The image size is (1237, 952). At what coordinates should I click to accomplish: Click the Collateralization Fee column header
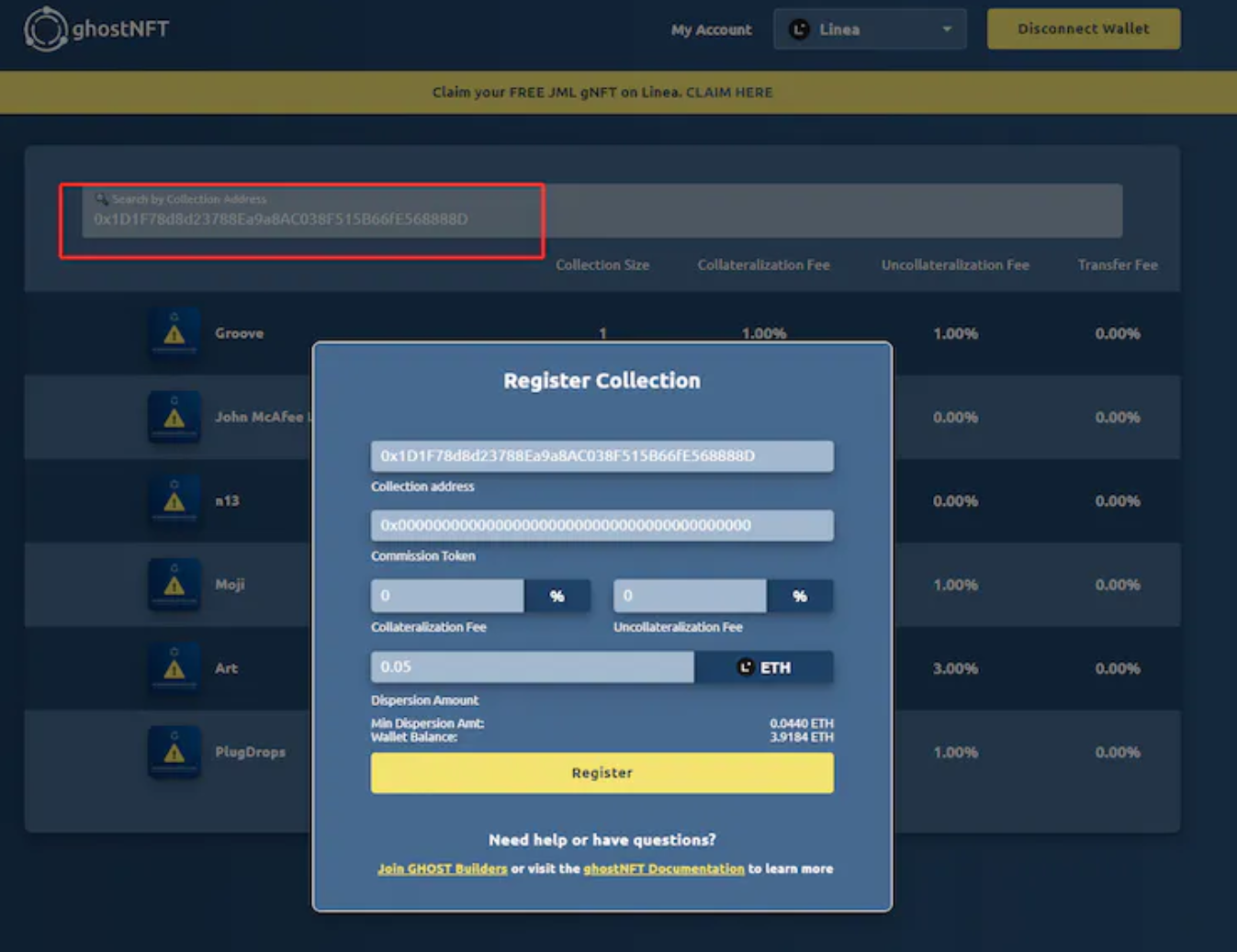point(763,264)
